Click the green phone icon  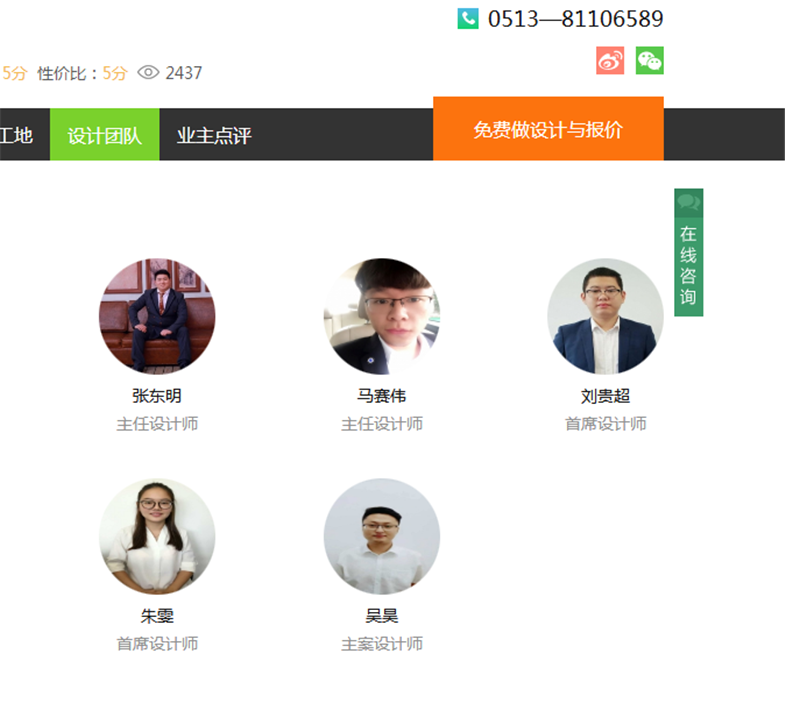coord(468,19)
